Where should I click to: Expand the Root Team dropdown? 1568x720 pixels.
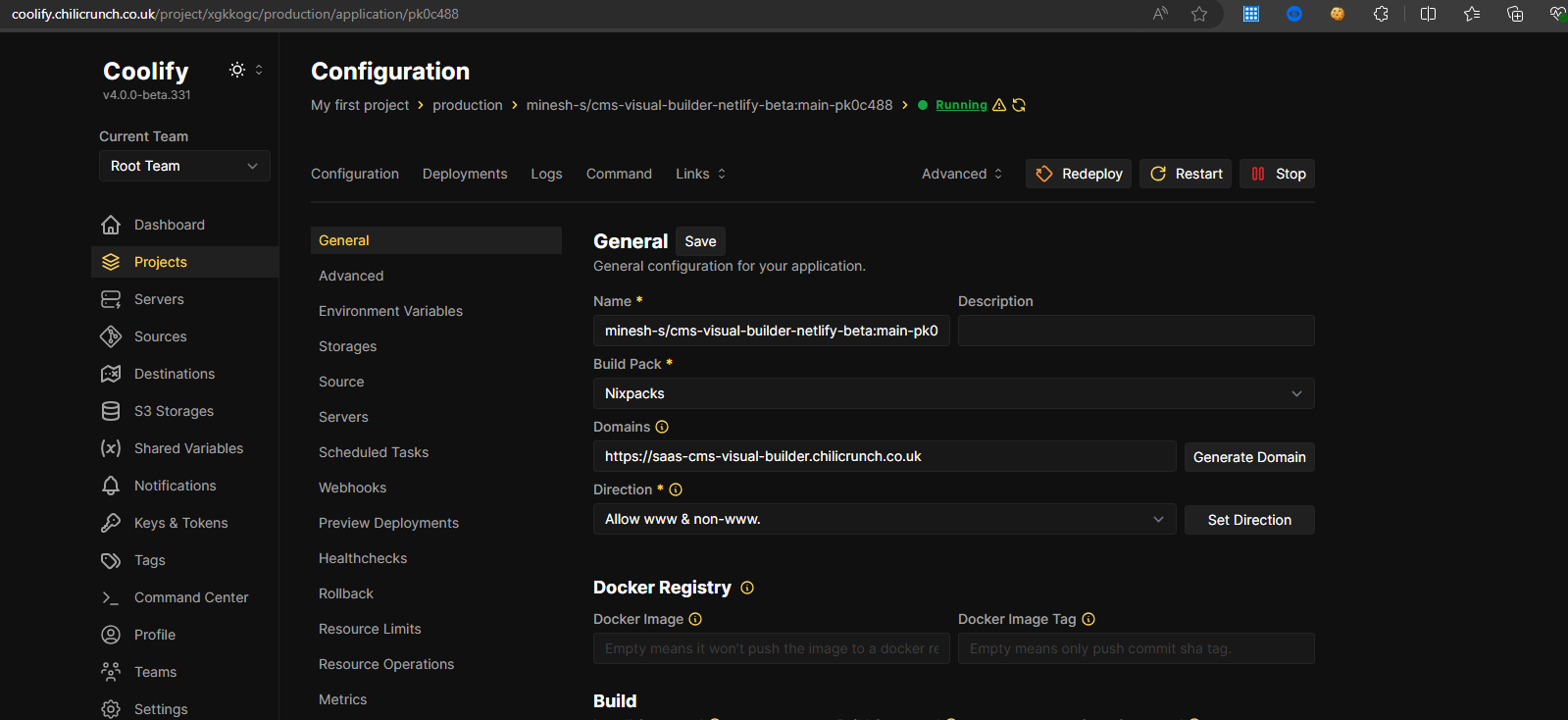tap(184, 166)
